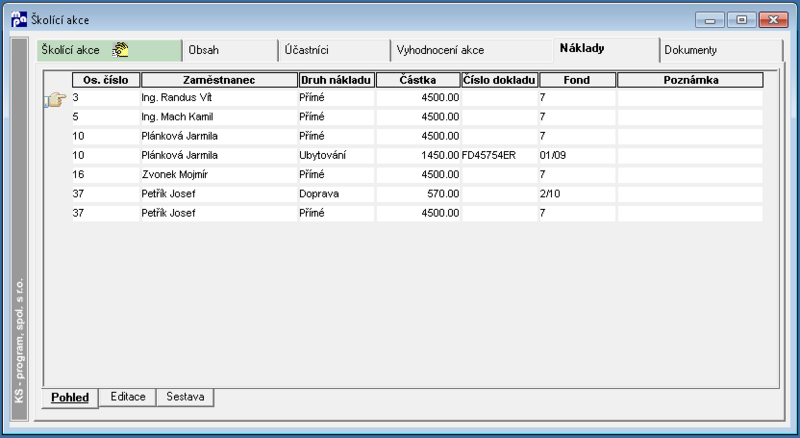
Task: Select Plánková Jarmila row with Přímé cost
Action: (417, 136)
